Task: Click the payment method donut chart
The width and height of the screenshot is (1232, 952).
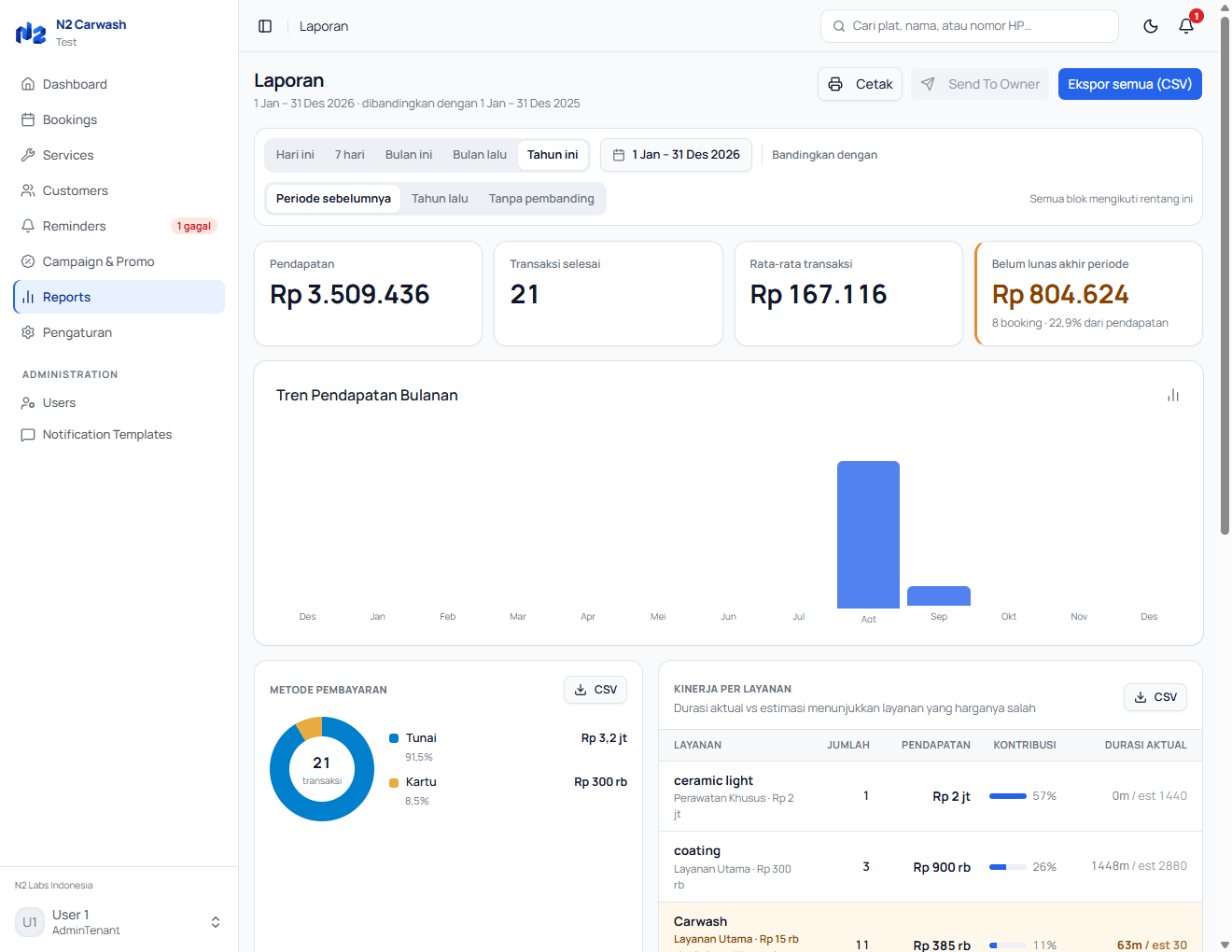Action: coord(322,769)
